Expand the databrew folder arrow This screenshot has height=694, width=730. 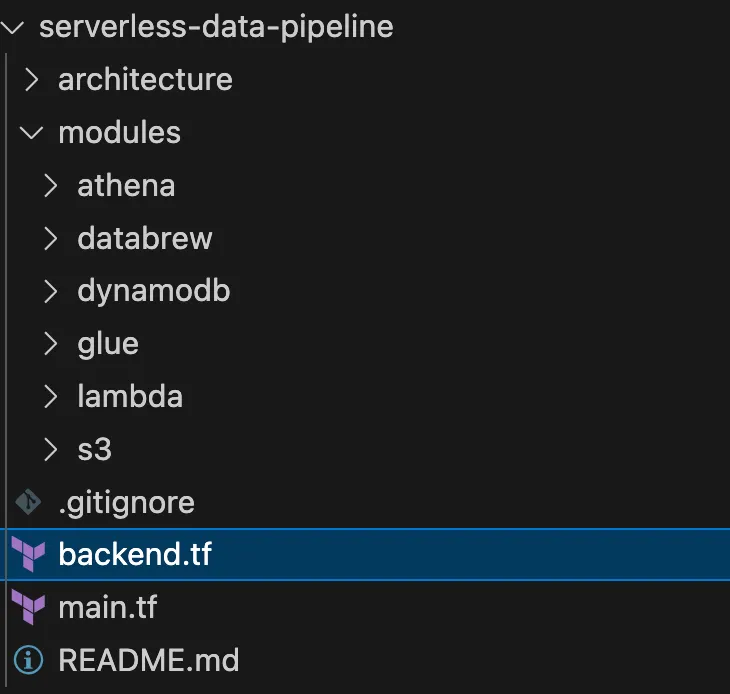coord(52,238)
